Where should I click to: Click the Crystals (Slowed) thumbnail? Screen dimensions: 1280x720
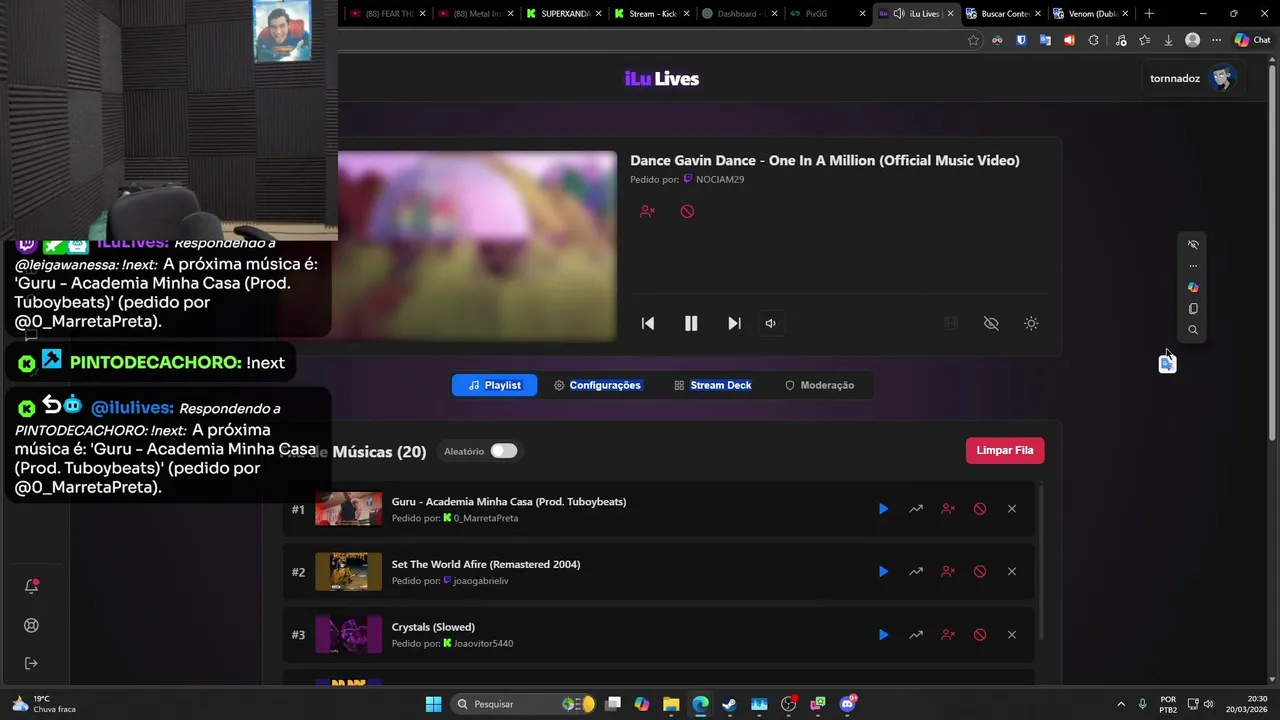coord(348,635)
